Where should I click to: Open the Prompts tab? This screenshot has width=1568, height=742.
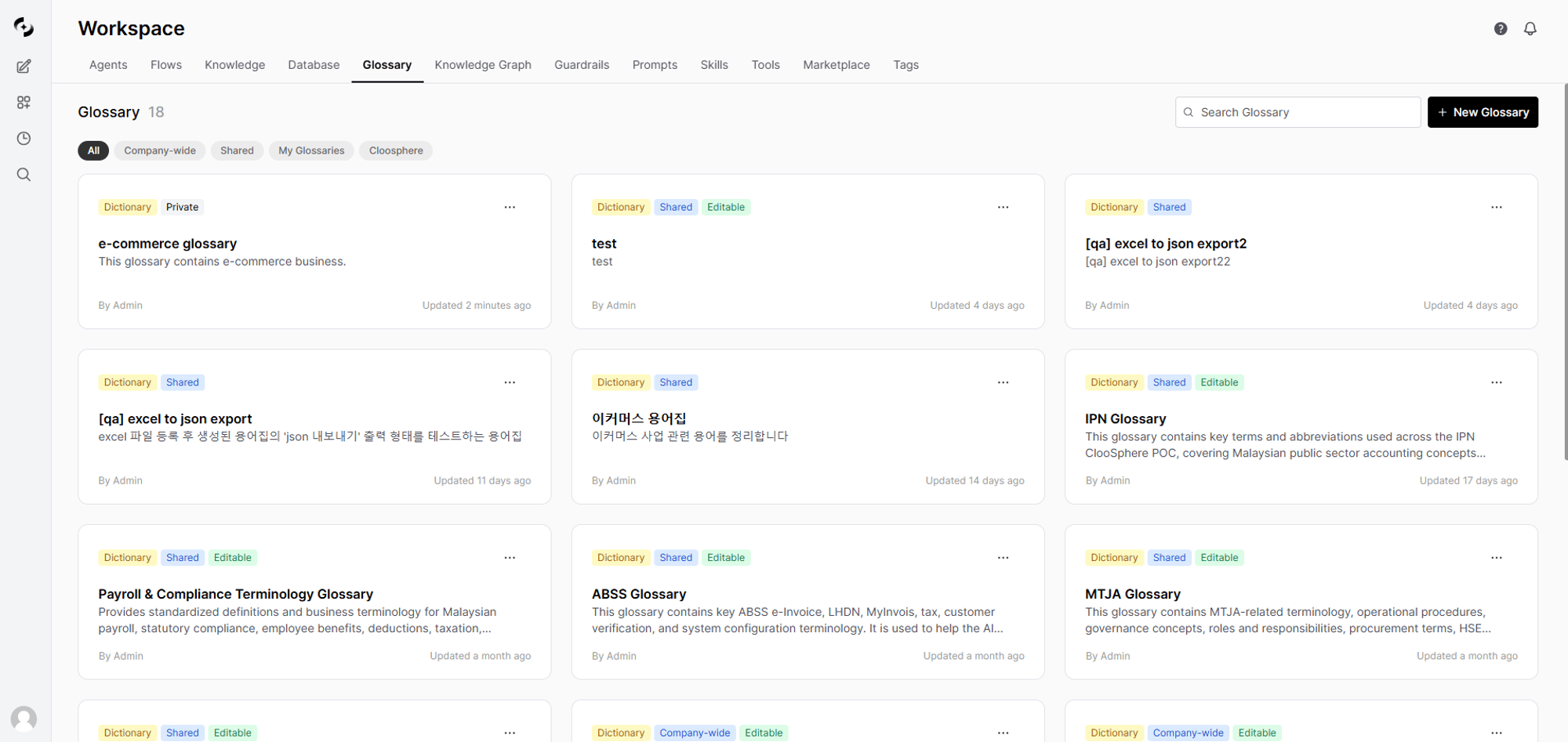[x=655, y=65]
